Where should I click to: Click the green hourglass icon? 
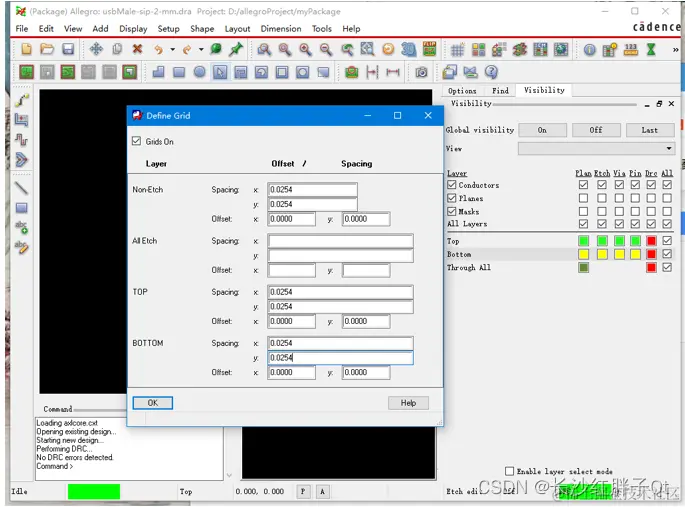coord(651,49)
